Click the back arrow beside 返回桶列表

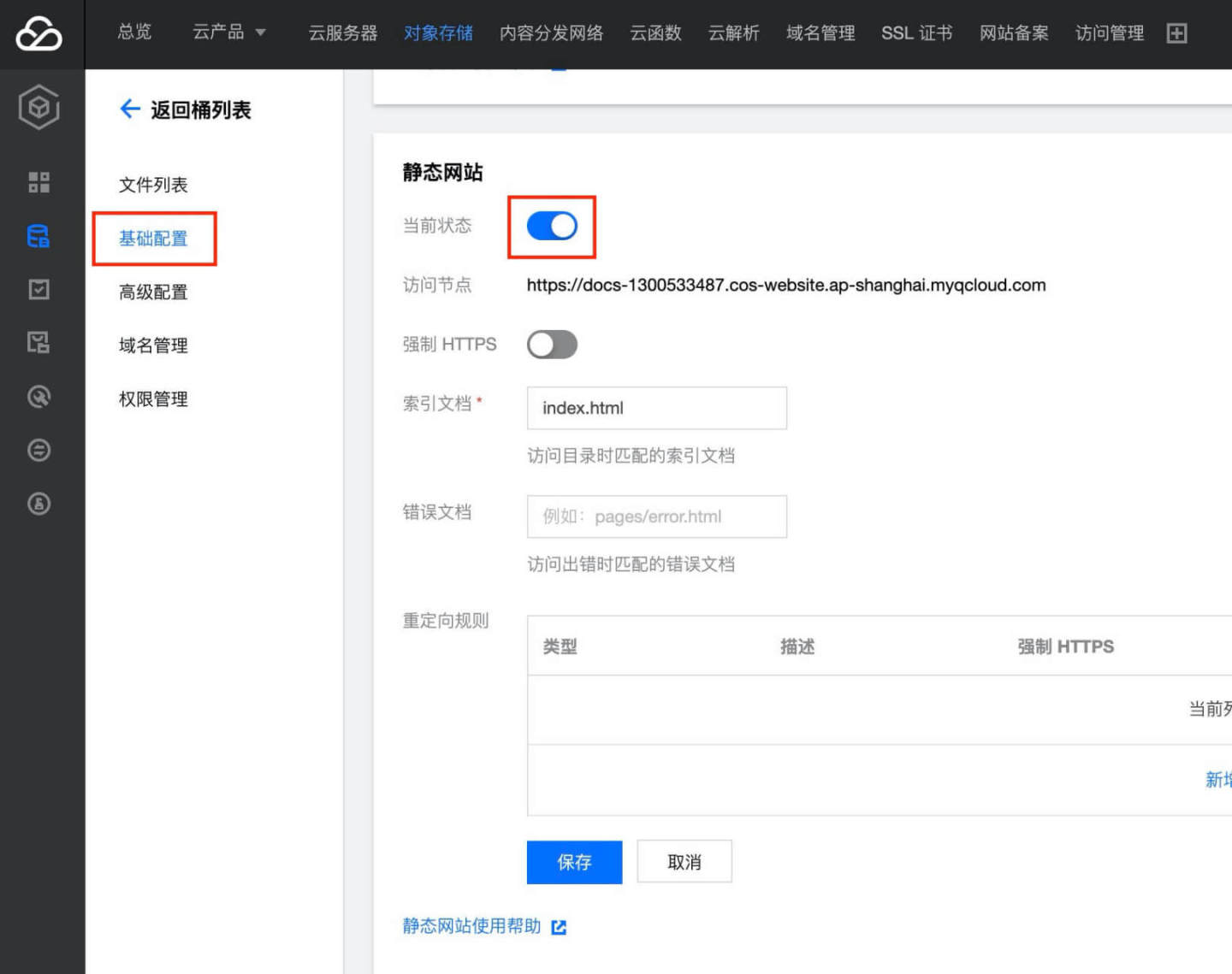(x=129, y=109)
